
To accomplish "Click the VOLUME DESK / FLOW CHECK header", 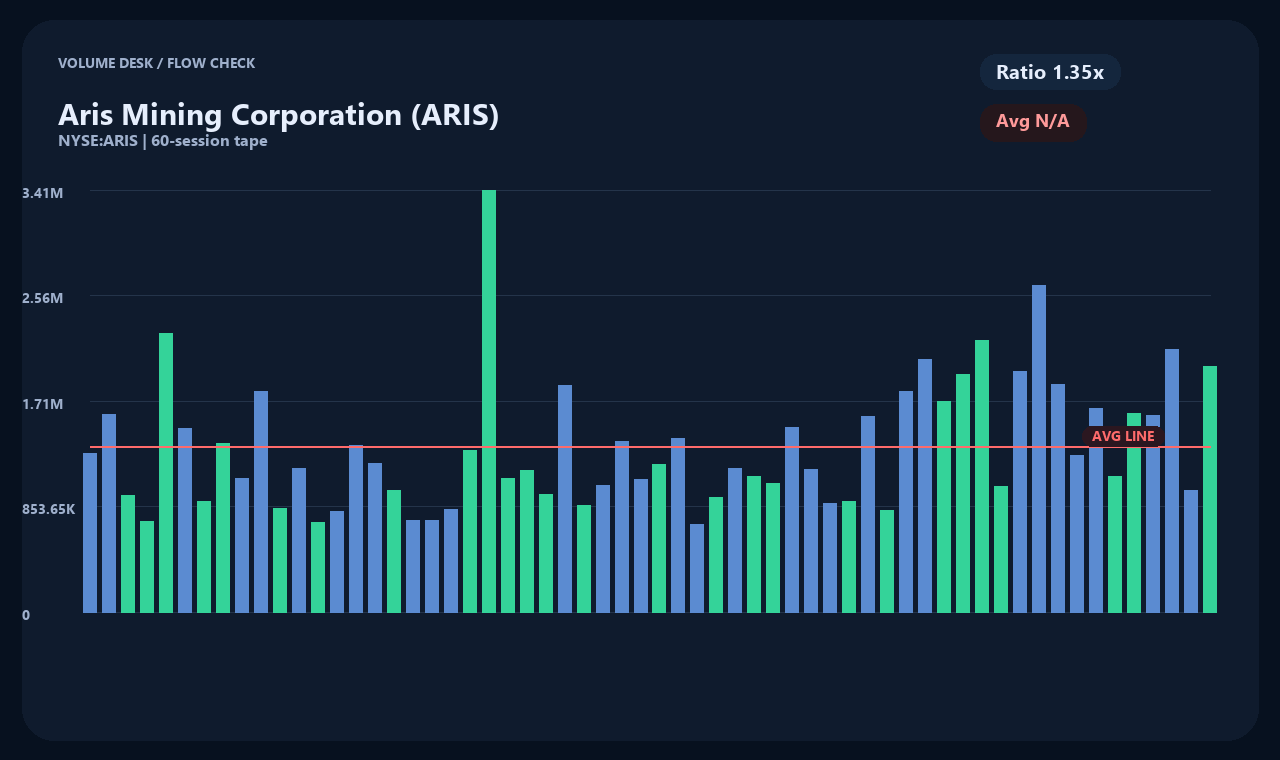I will coord(156,63).
